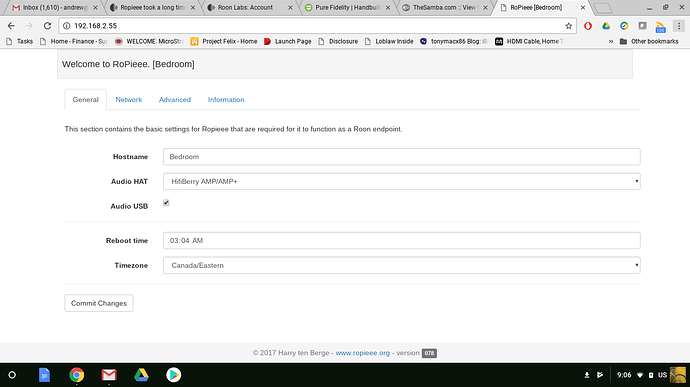Viewport: 690px width, 387px height.
Task: Launch Google Drive from the shelf
Action: click(141, 375)
